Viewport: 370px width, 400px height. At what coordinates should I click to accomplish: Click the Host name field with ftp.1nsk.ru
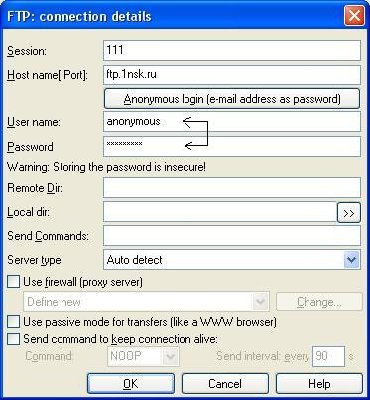[x=232, y=75]
